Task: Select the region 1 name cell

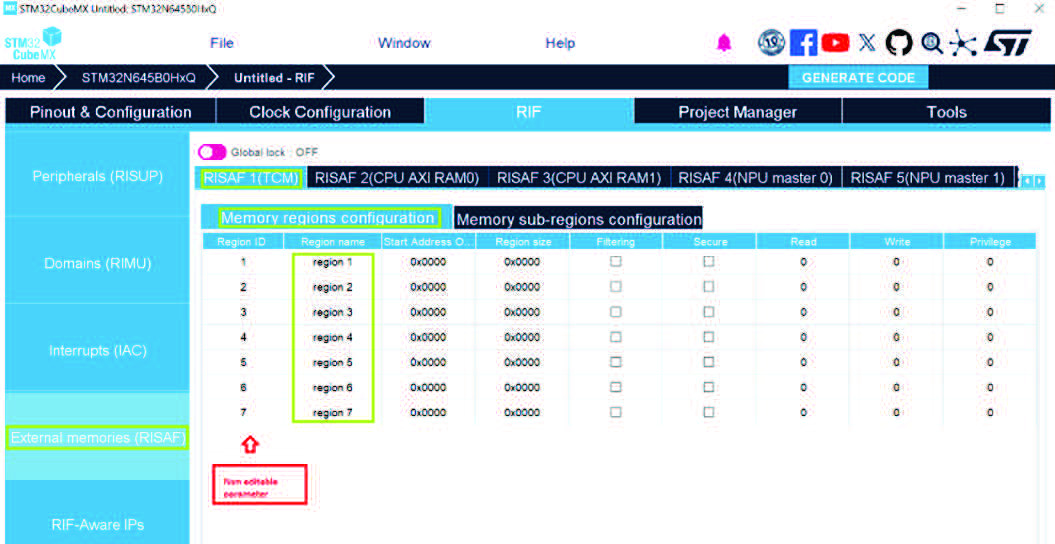Action: [332, 262]
